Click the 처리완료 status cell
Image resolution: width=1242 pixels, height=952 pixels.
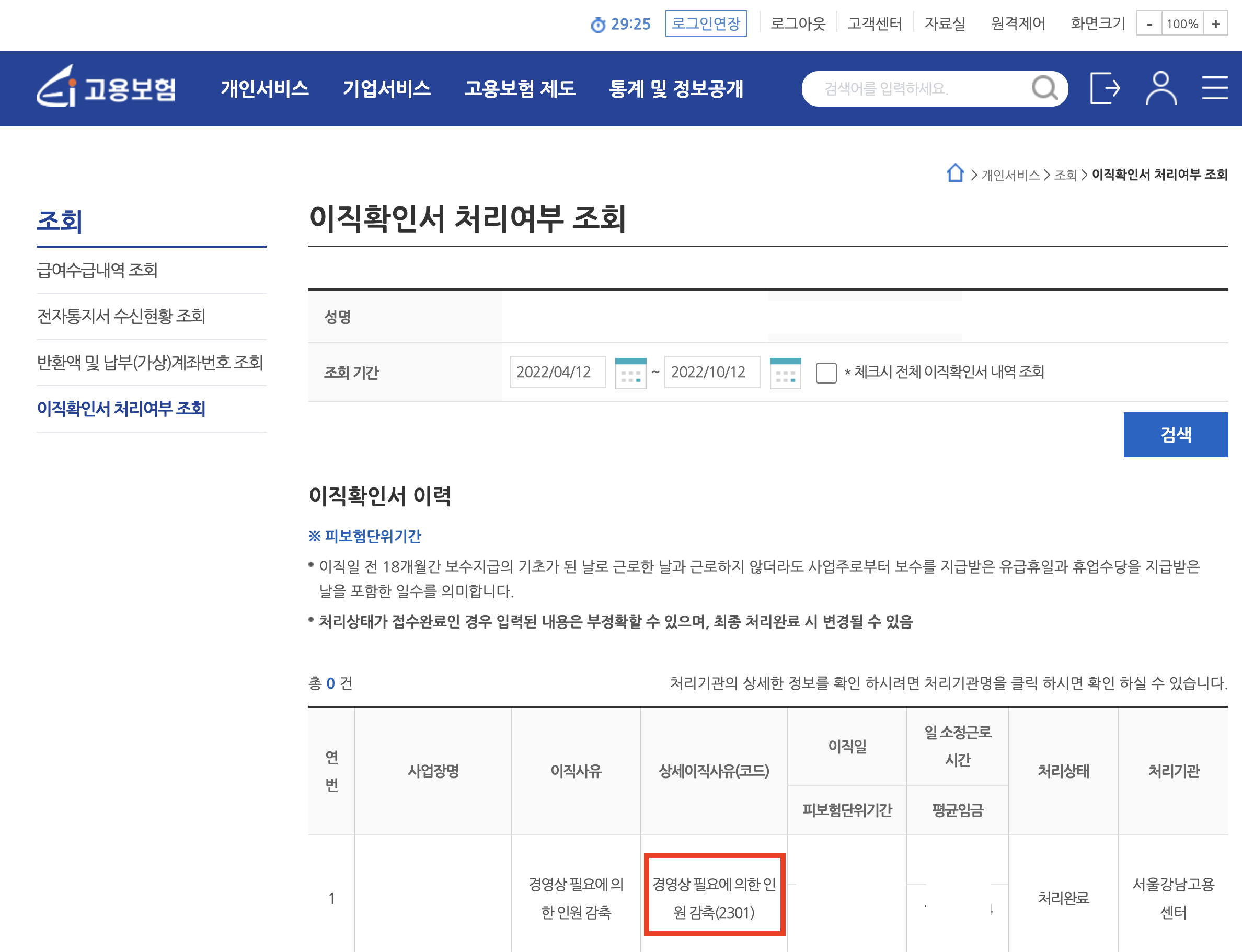[1063, 898]
